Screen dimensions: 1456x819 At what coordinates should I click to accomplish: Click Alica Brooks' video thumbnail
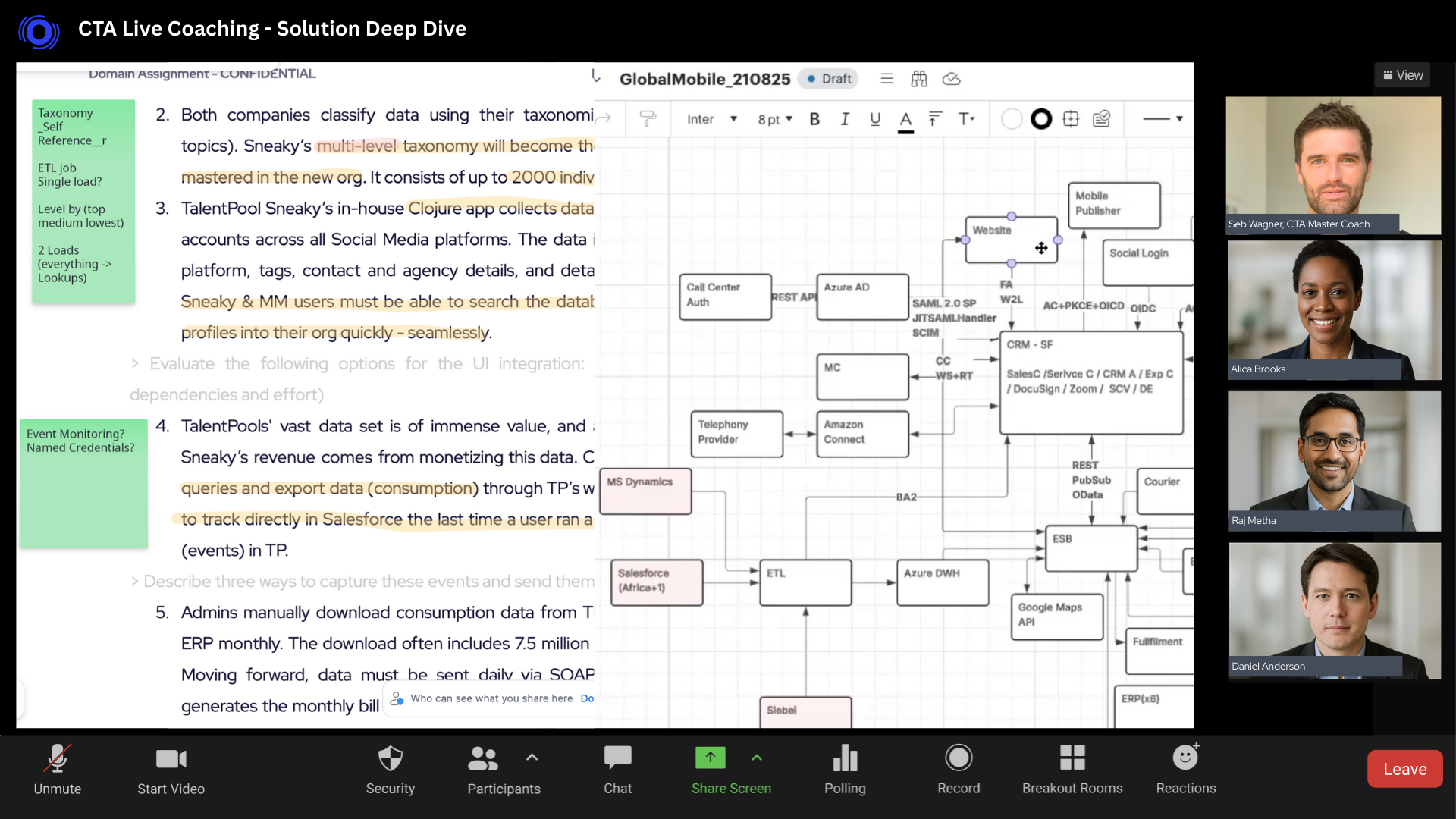tap(1334, 309)
